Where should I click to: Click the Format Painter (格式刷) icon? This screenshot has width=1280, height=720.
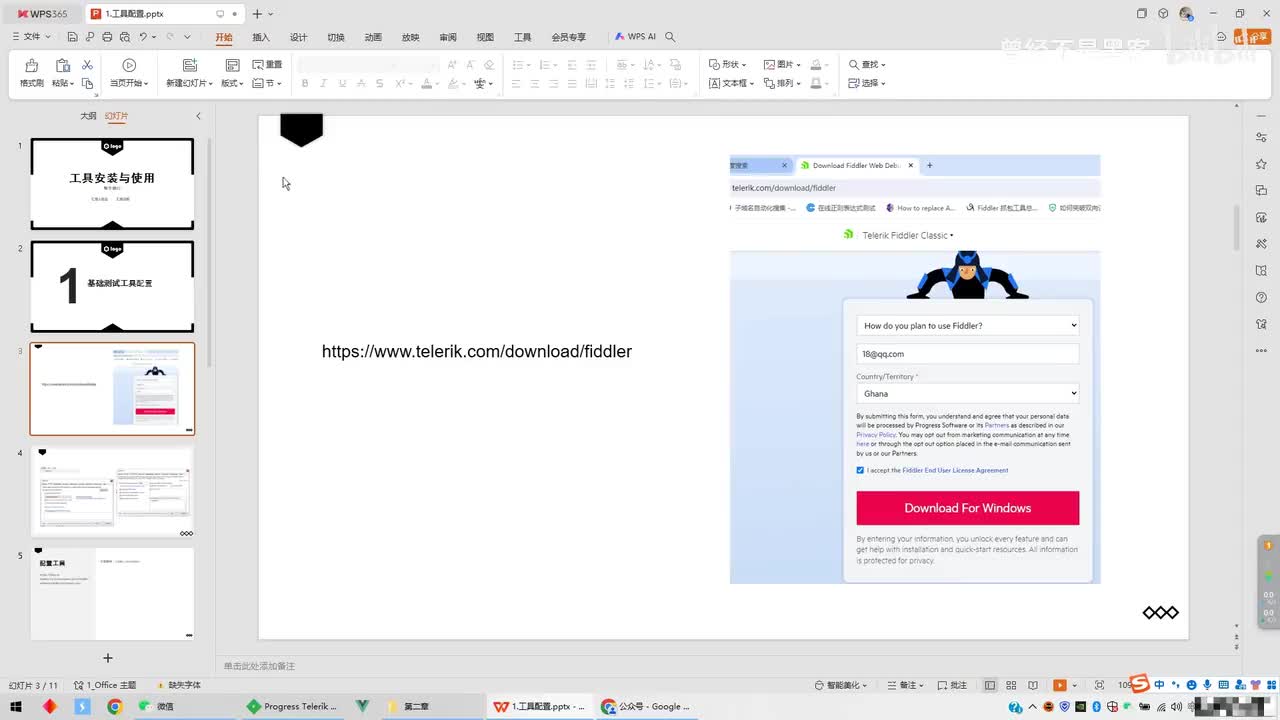[x=31, y=65]
